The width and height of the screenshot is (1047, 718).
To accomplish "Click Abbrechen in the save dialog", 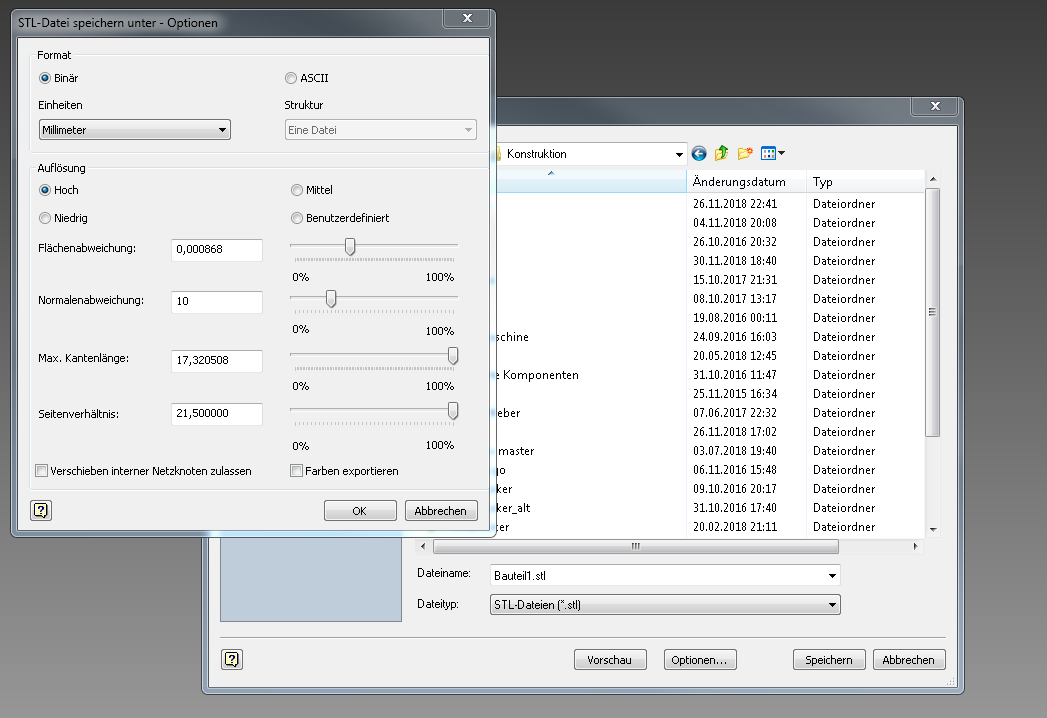I will click(x=908, y=660).
